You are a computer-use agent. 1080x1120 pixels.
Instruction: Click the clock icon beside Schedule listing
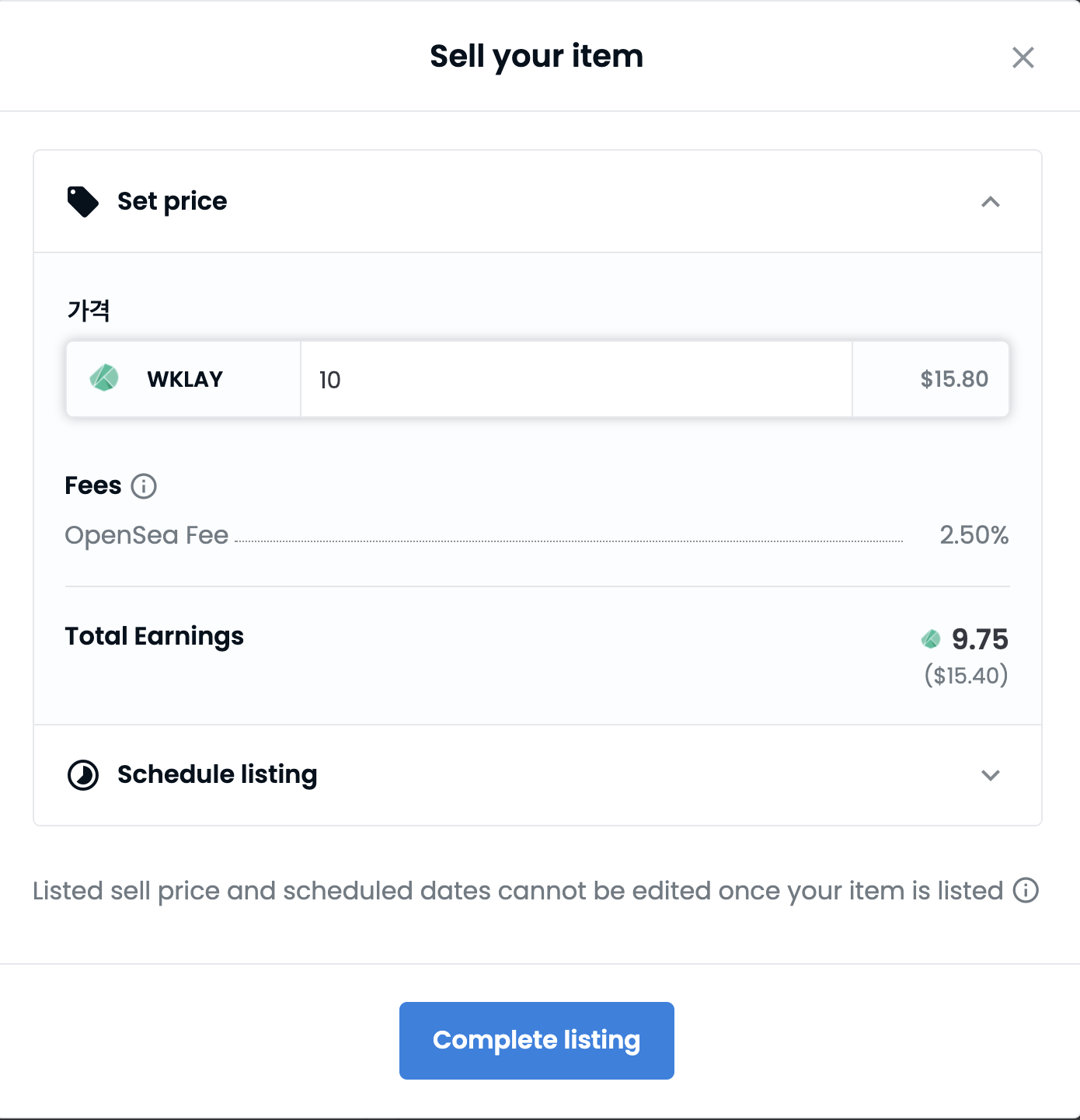[83, 774]
